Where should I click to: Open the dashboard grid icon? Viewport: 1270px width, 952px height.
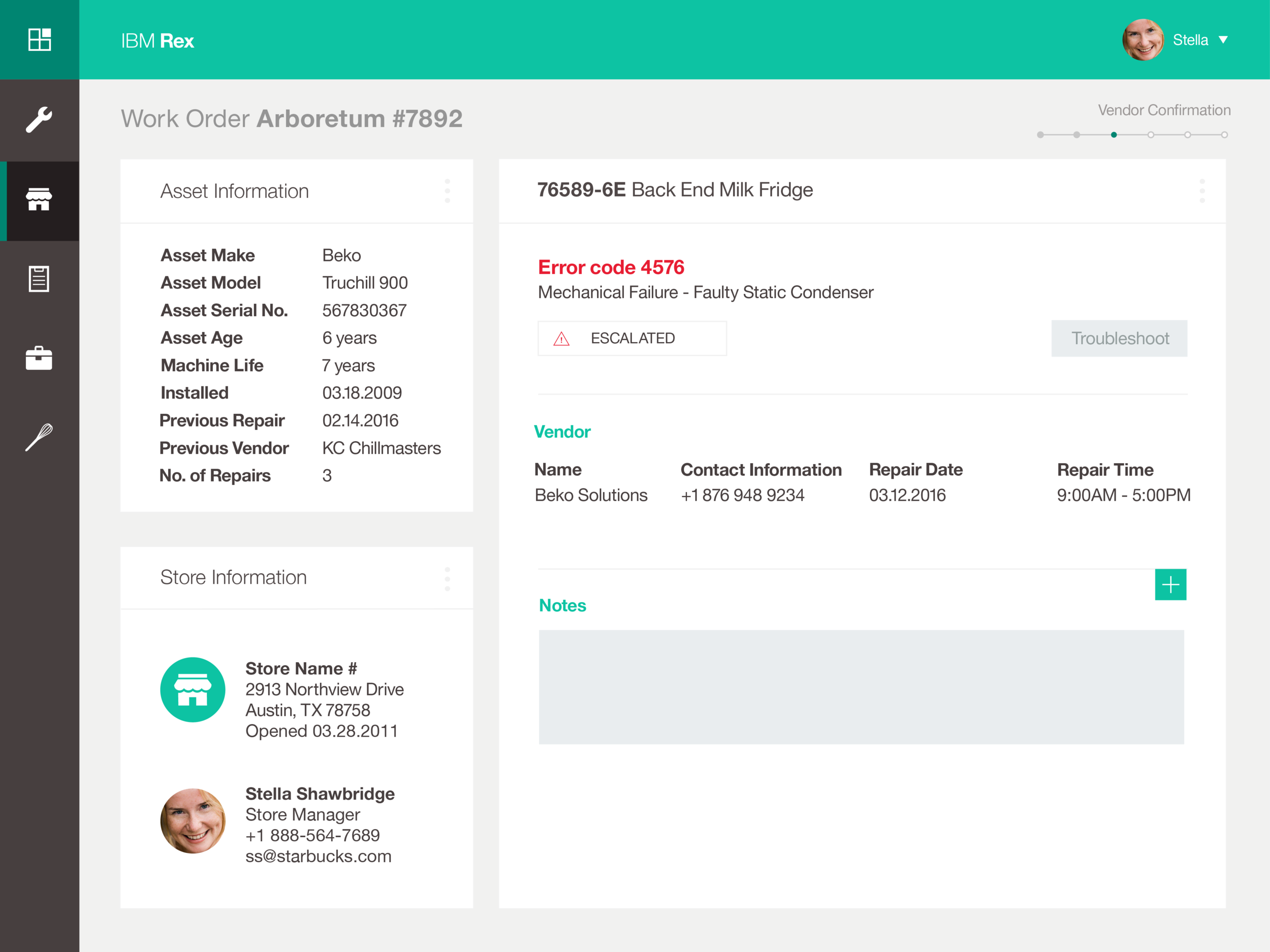40,40
